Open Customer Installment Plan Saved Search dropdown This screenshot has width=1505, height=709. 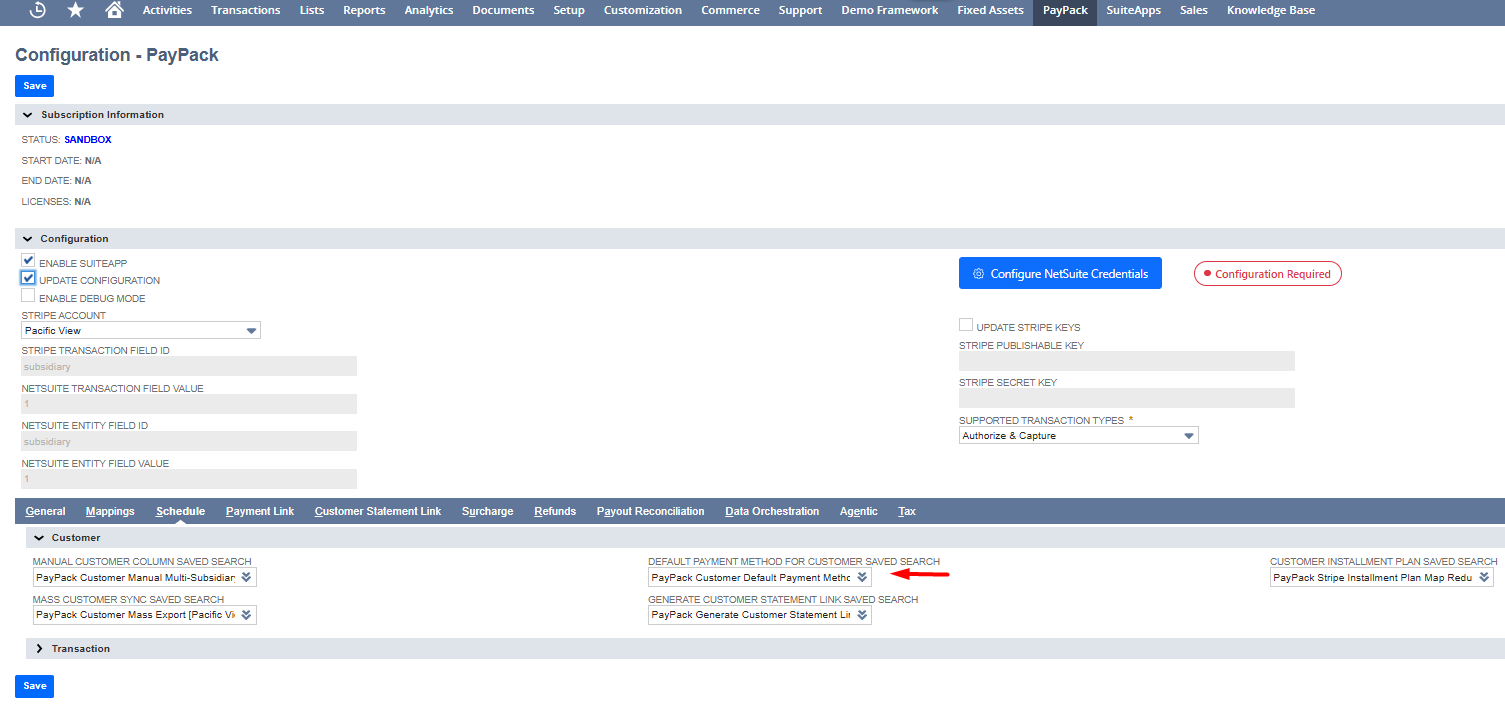click(1382, 577)
